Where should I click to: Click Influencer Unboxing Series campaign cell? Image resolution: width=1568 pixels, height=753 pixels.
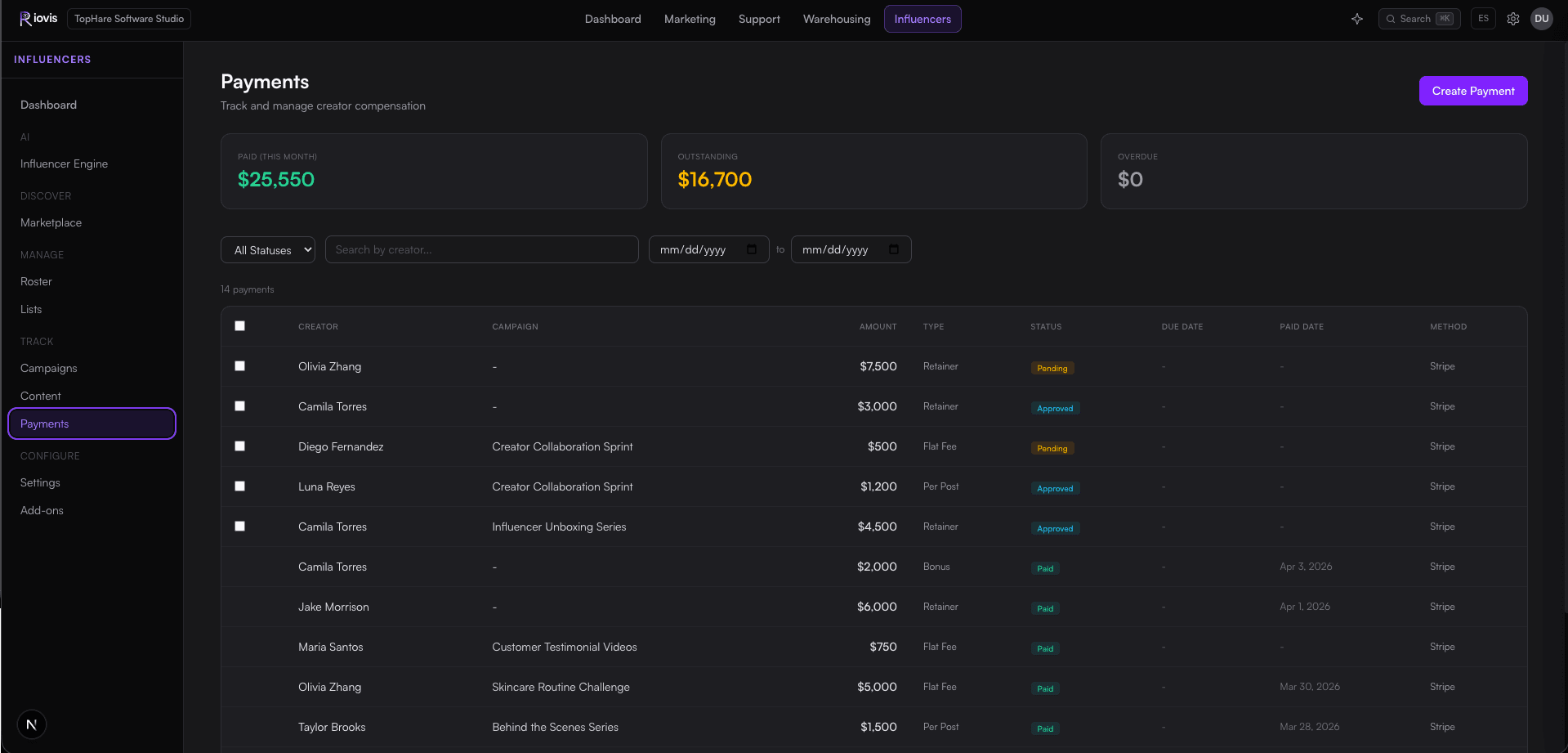point(559,527)
